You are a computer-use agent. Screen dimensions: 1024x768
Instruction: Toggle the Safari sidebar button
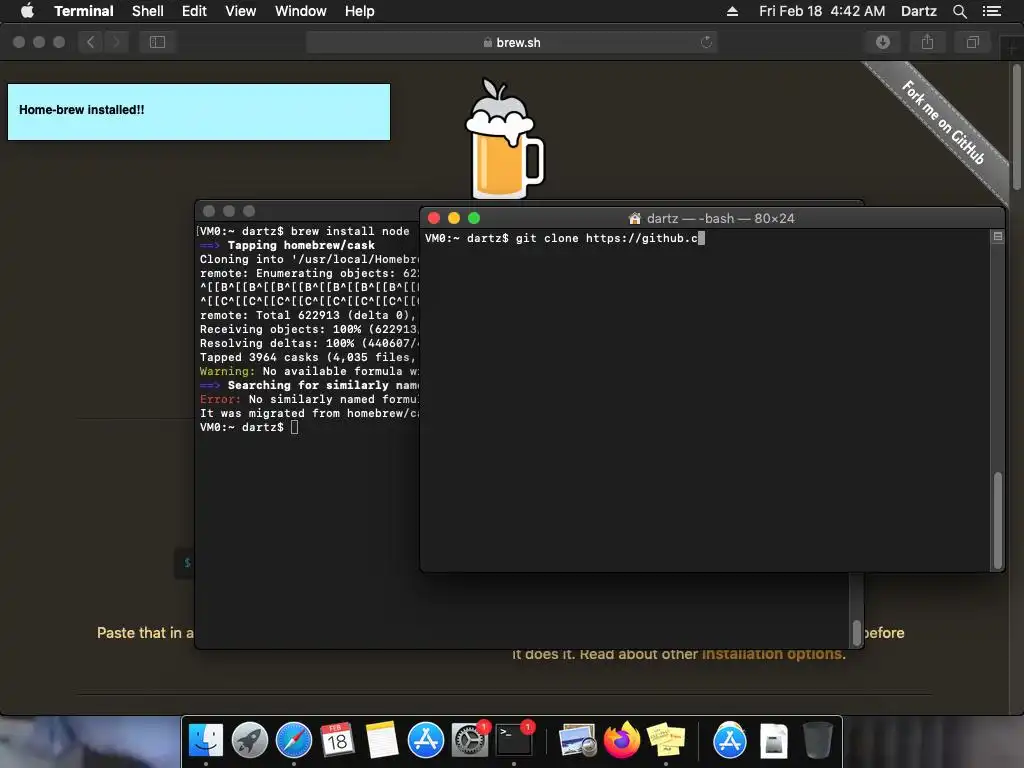(157, 42)
